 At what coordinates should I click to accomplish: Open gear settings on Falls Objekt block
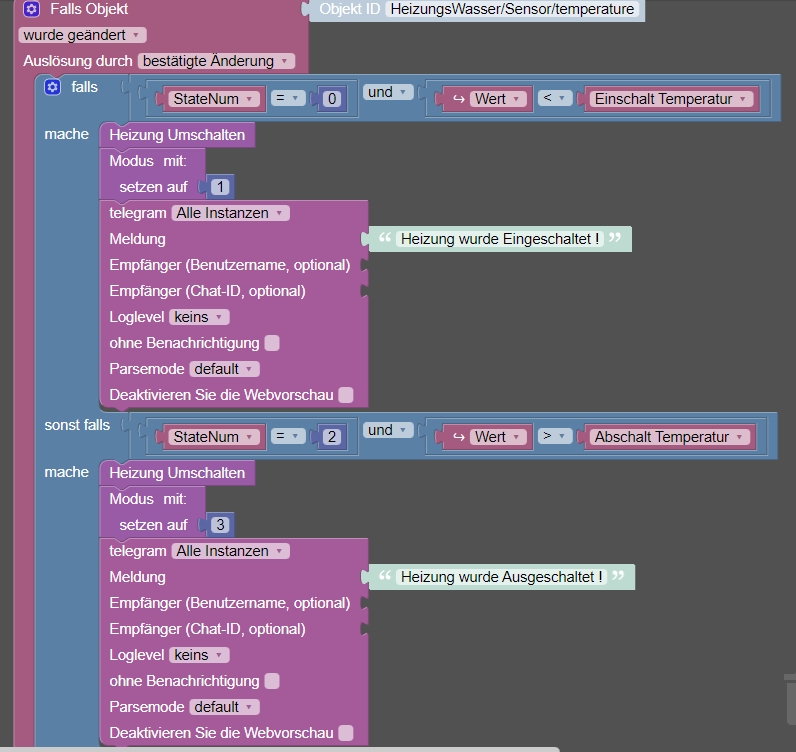[31, 9]
